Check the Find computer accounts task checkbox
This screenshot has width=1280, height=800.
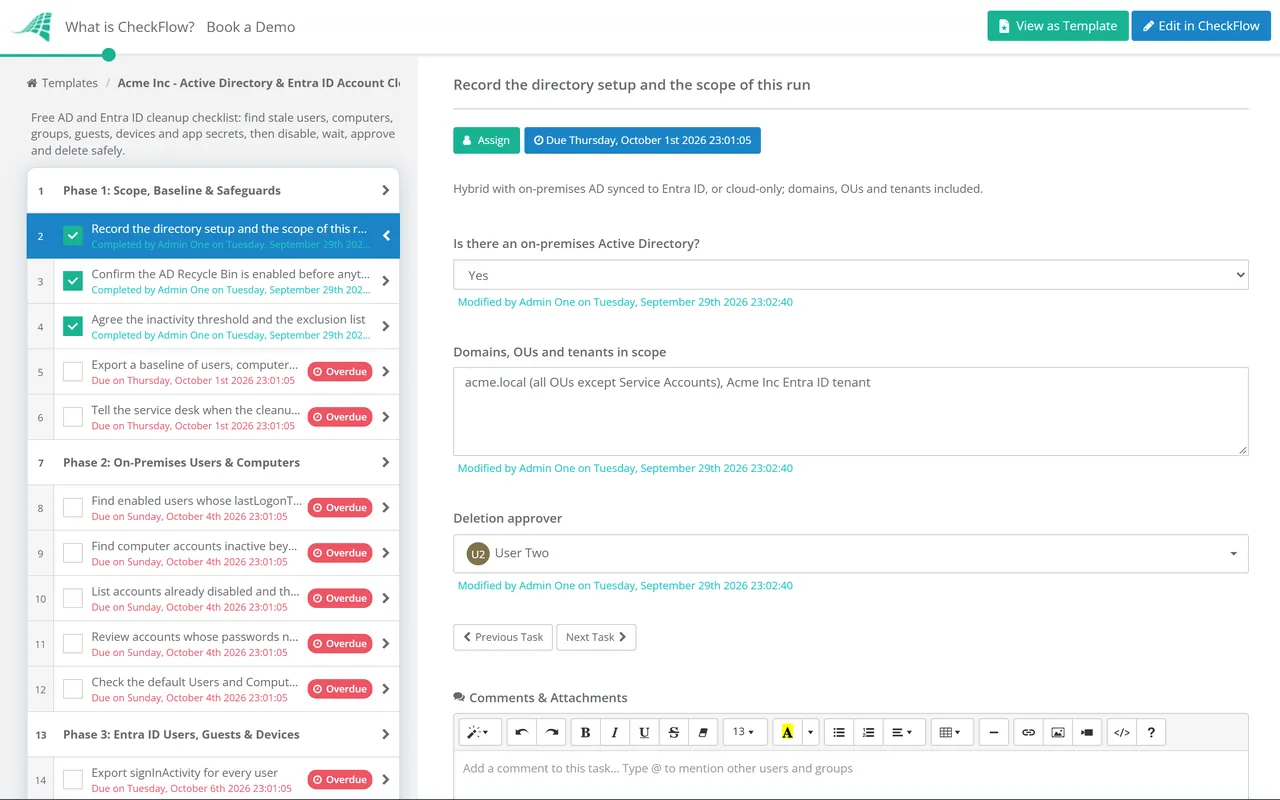(x=73, y=553)
